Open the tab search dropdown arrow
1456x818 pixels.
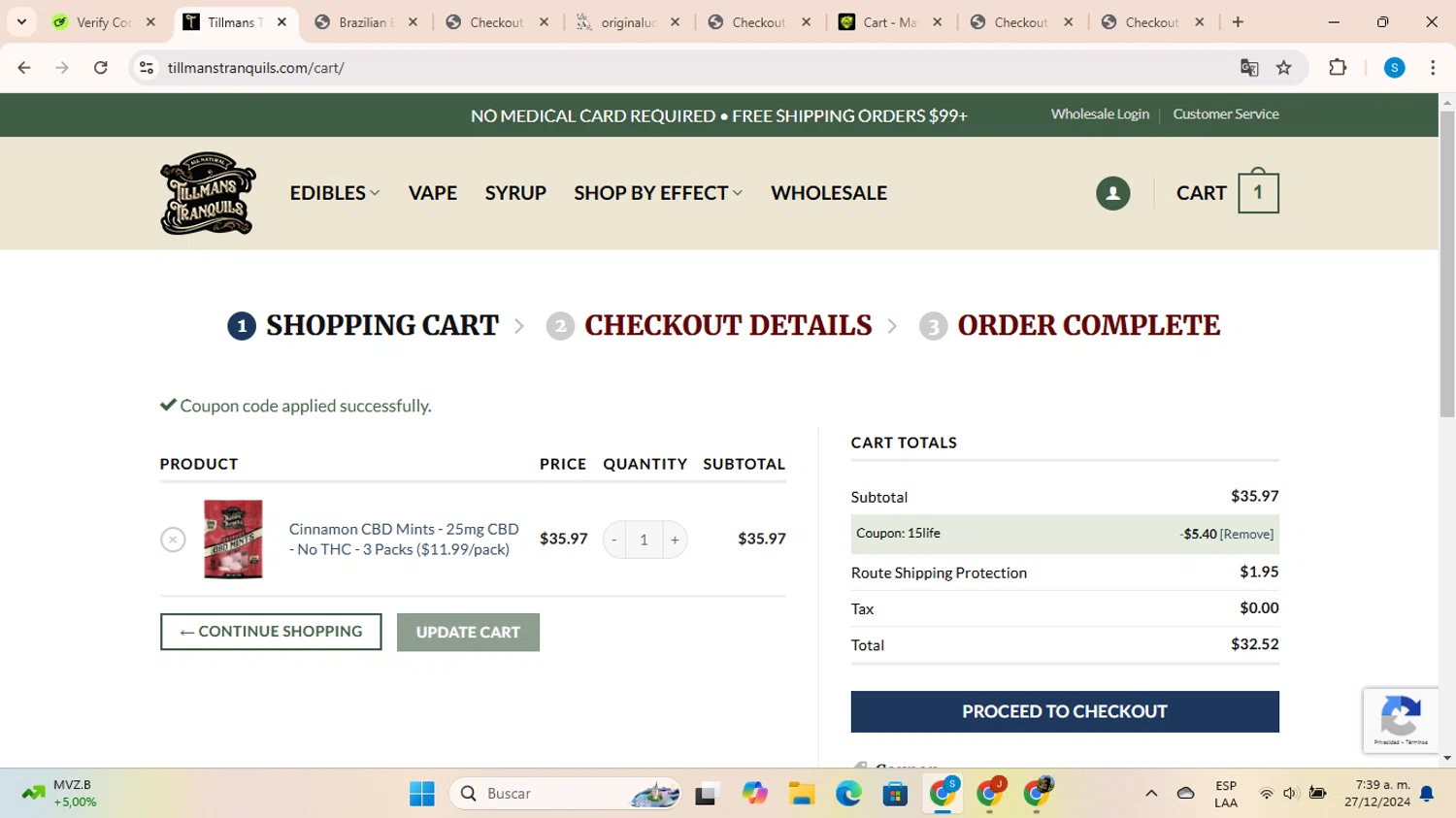(x=21, y=22)
